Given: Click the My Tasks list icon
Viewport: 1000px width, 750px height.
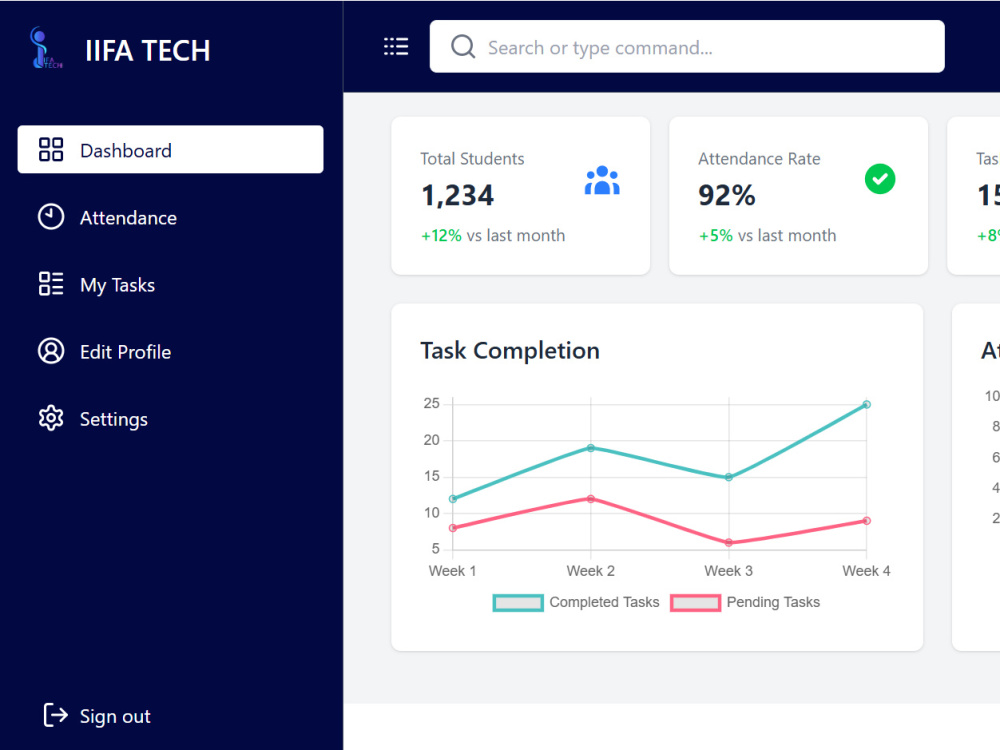Looking at the screenshot, I should click(x=51, y=284).
